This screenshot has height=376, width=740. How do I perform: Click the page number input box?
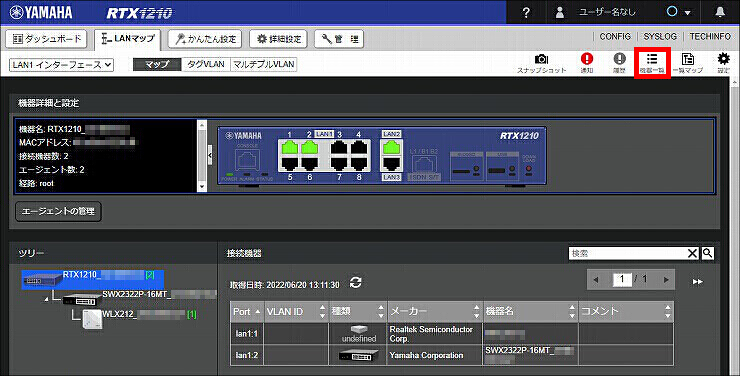pos(622,279)
